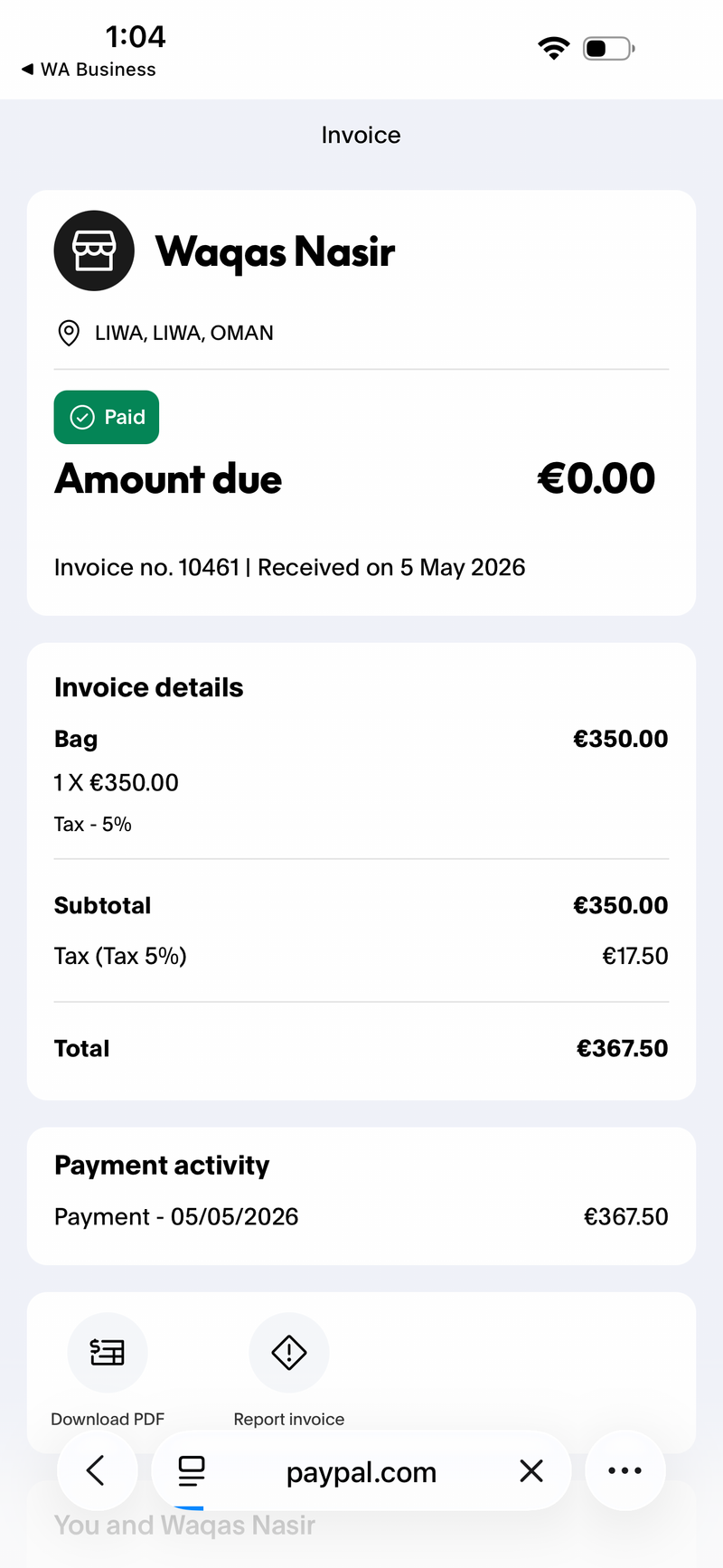The width and height of the screenshot is (723, 1568).
Task: Open the browser more options menu
Action: point(625,1470)
